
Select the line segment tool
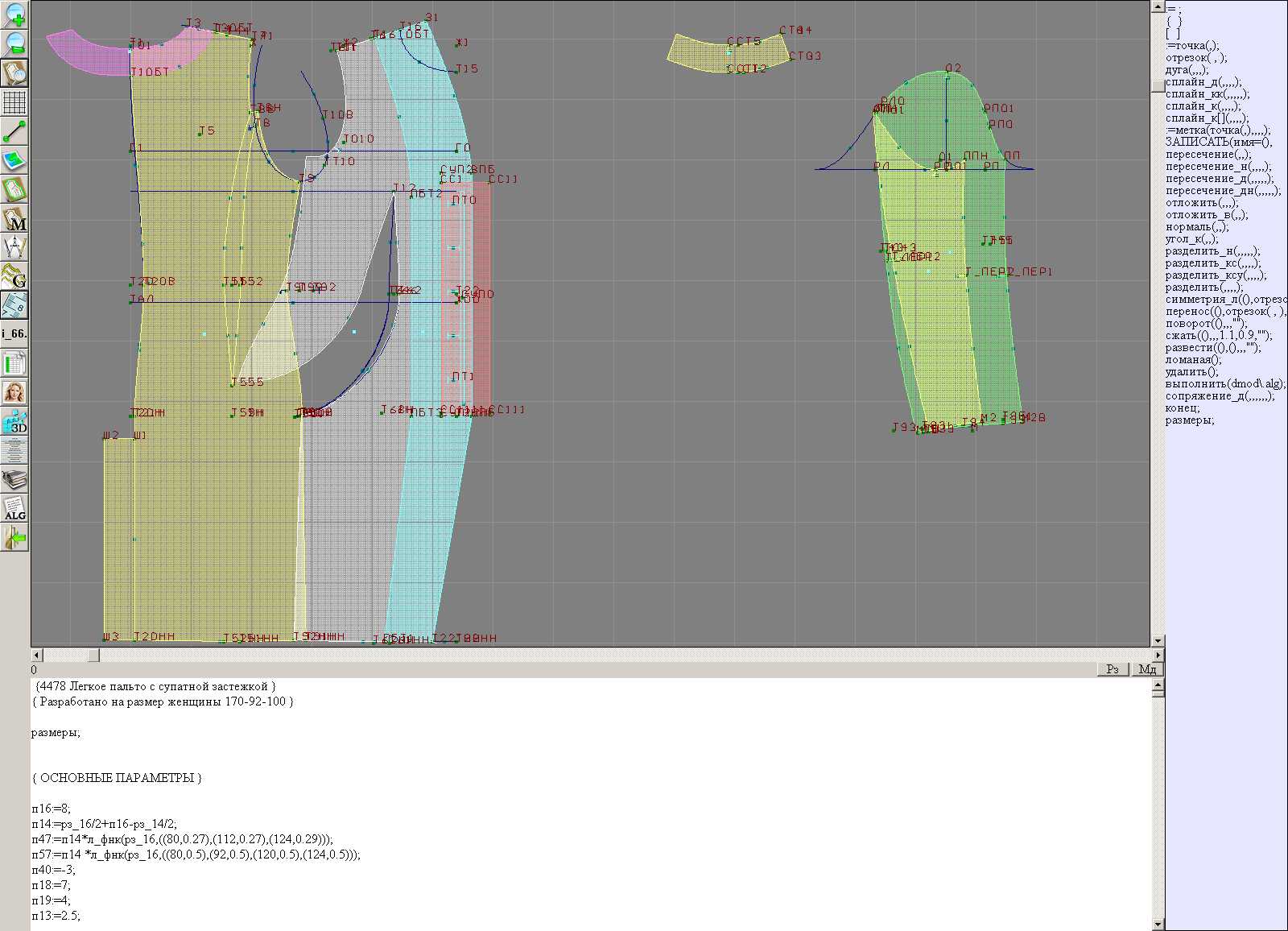click(x=14, y=131)
